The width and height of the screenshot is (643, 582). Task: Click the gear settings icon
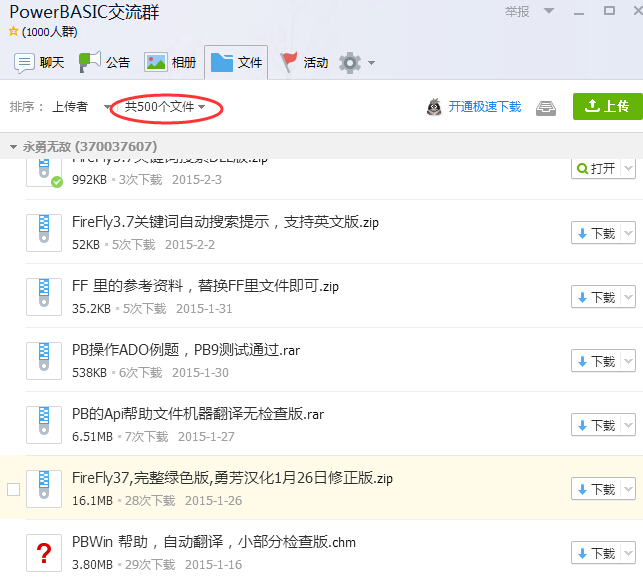coord(350,63)
